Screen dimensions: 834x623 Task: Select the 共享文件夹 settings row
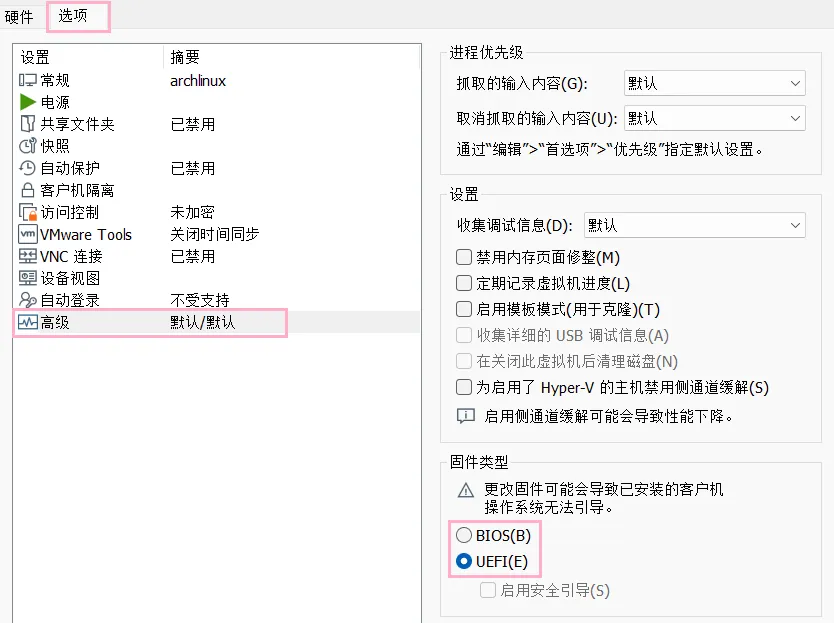pos(216,124)
